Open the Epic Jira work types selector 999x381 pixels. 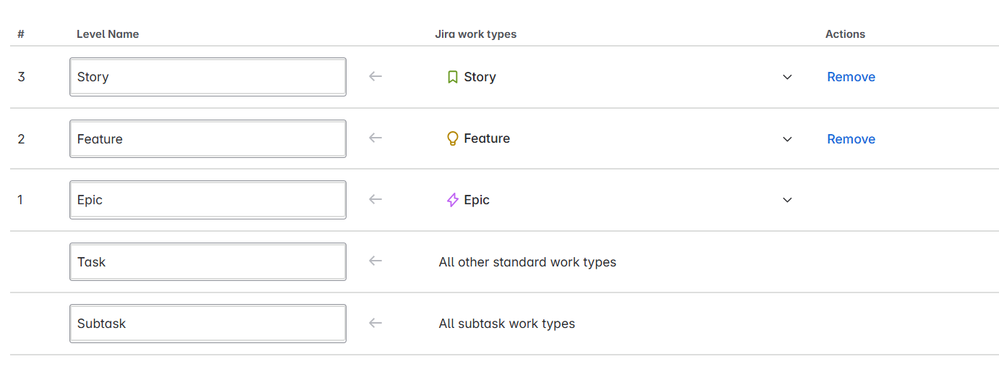click(618, 200)
